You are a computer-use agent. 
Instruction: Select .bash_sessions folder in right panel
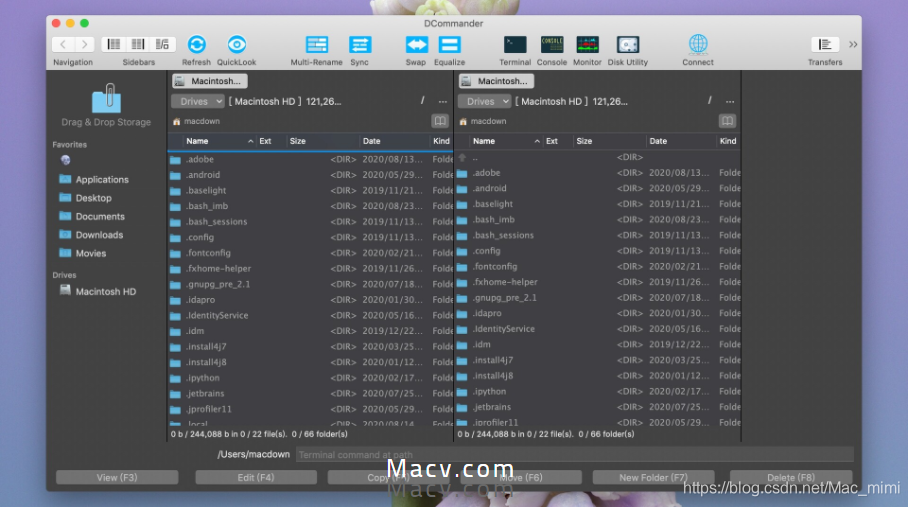(597, 235)
